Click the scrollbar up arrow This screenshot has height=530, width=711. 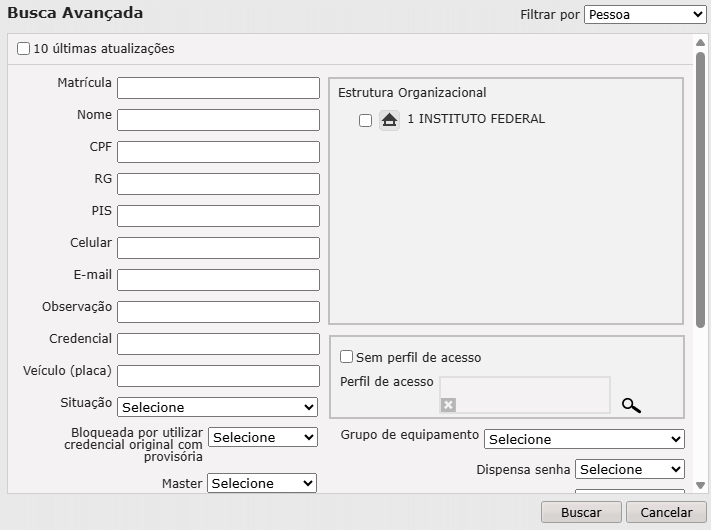tap(700, 42)
